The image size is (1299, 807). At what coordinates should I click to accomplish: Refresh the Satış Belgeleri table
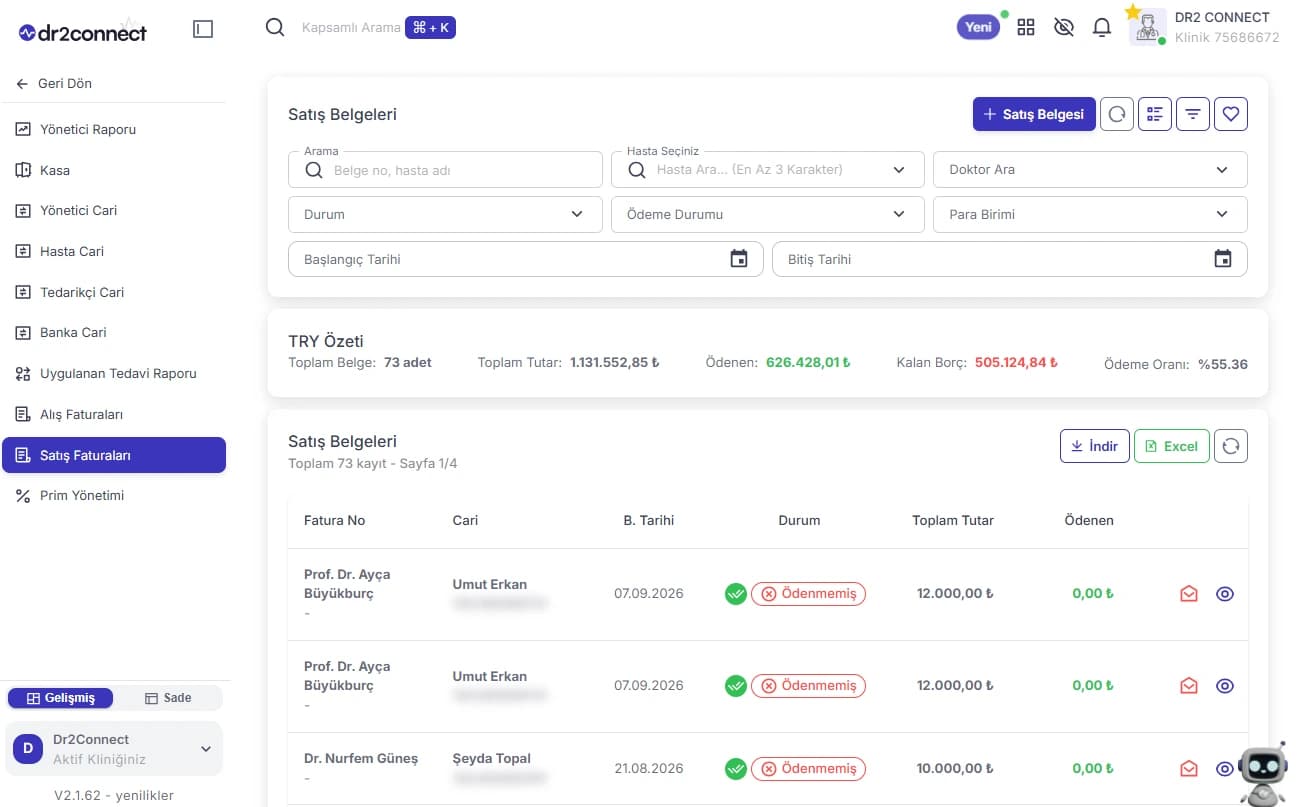click(x=1231, y=446)
